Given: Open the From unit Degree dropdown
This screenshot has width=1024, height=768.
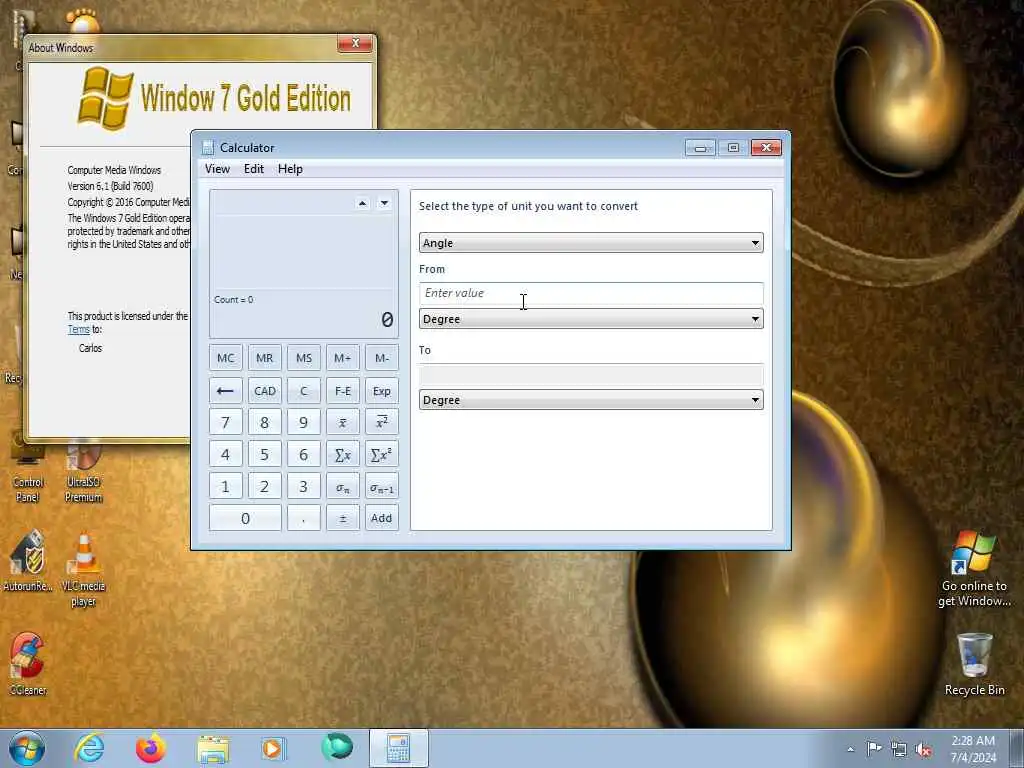Looking at the screenshot, I should tap(591, 319).
